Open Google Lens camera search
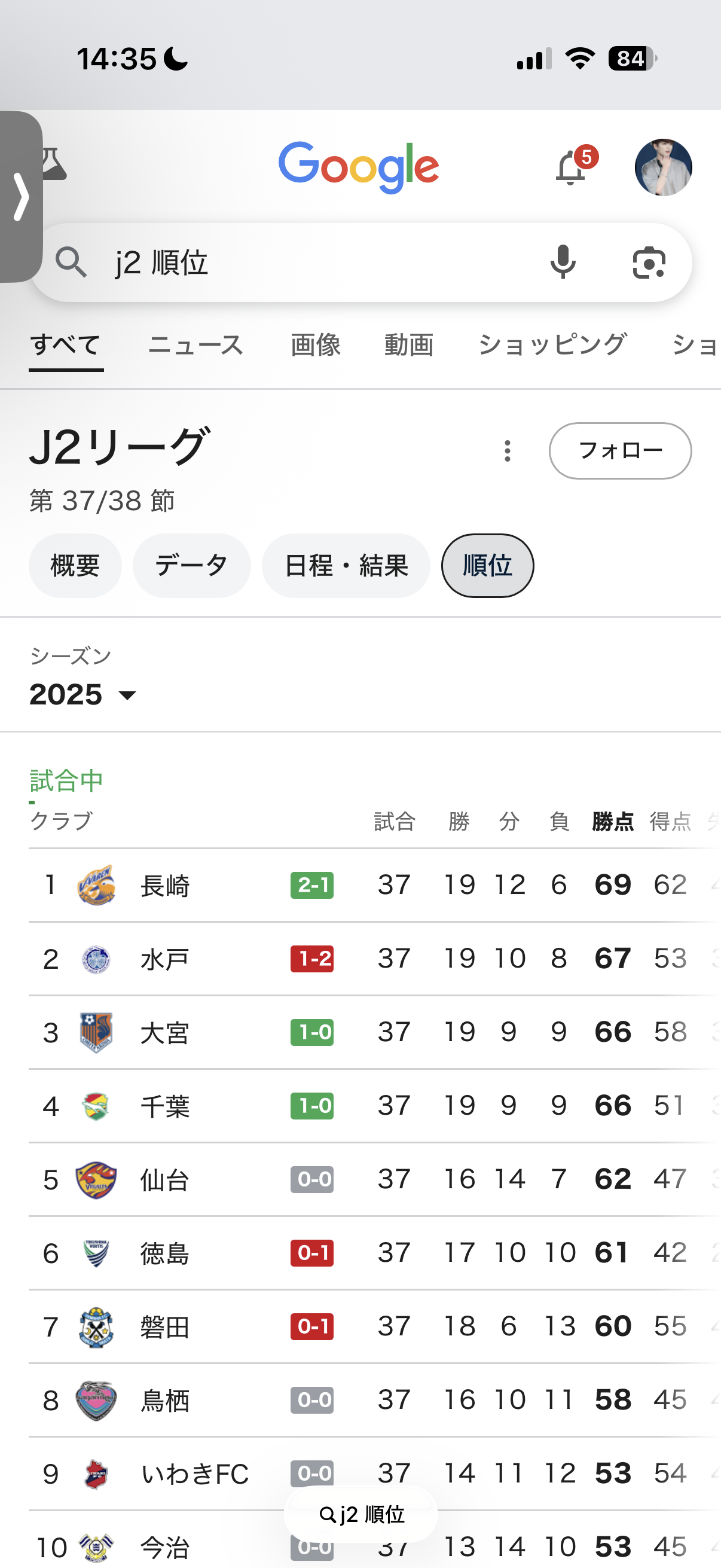The width and height of the screenshot is (721, 1568). coord(649,263)
